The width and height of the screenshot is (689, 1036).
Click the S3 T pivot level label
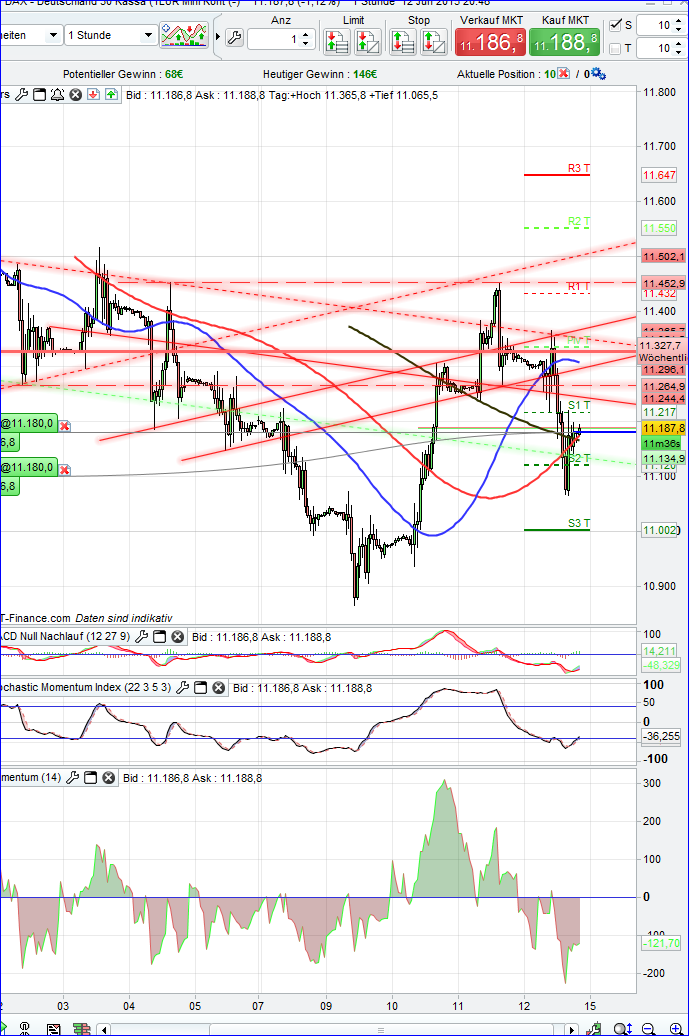(579, 523)
